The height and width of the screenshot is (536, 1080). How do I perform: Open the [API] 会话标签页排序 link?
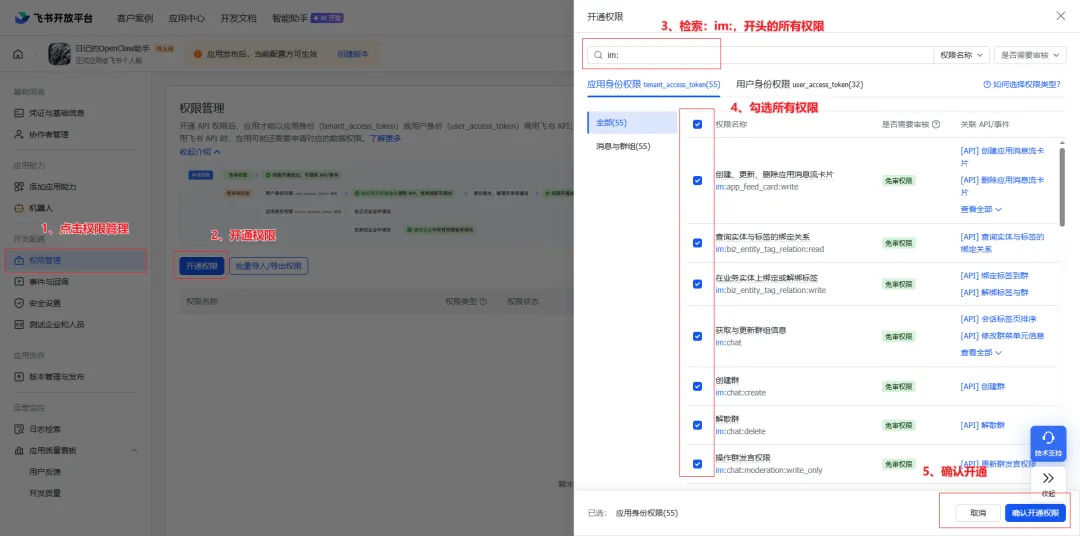tap(998, 319)
